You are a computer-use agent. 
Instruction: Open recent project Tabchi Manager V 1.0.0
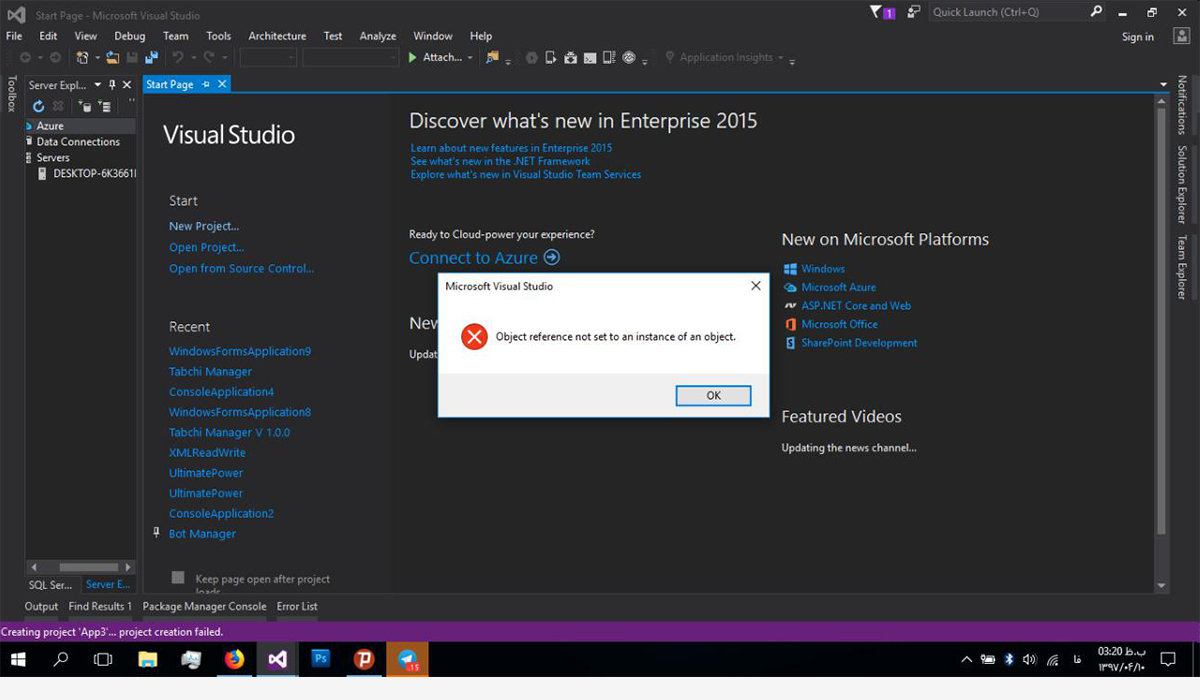coord(229,432)
